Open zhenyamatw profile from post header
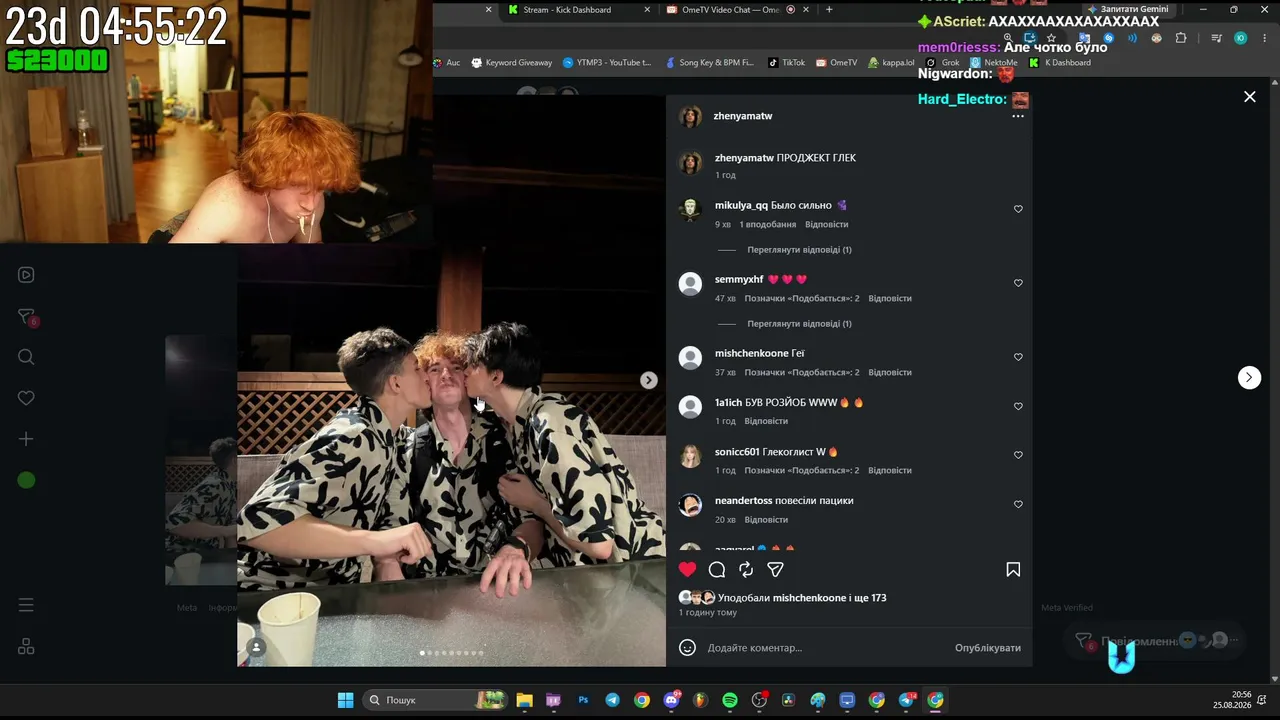The width and height of the screenshot is (1280, 720). coord(743,116)
